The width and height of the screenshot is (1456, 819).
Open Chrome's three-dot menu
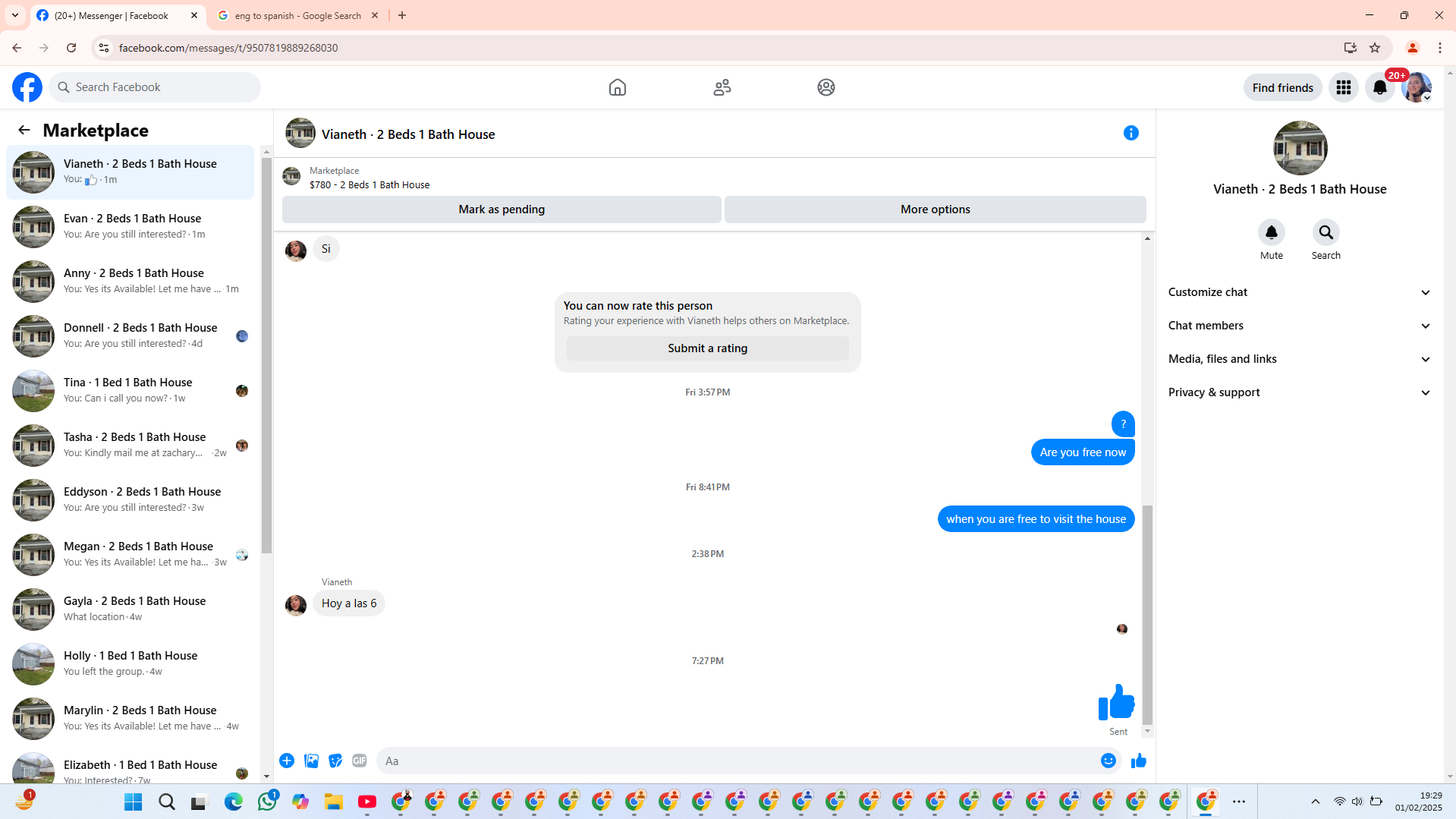pos(1440,48)
